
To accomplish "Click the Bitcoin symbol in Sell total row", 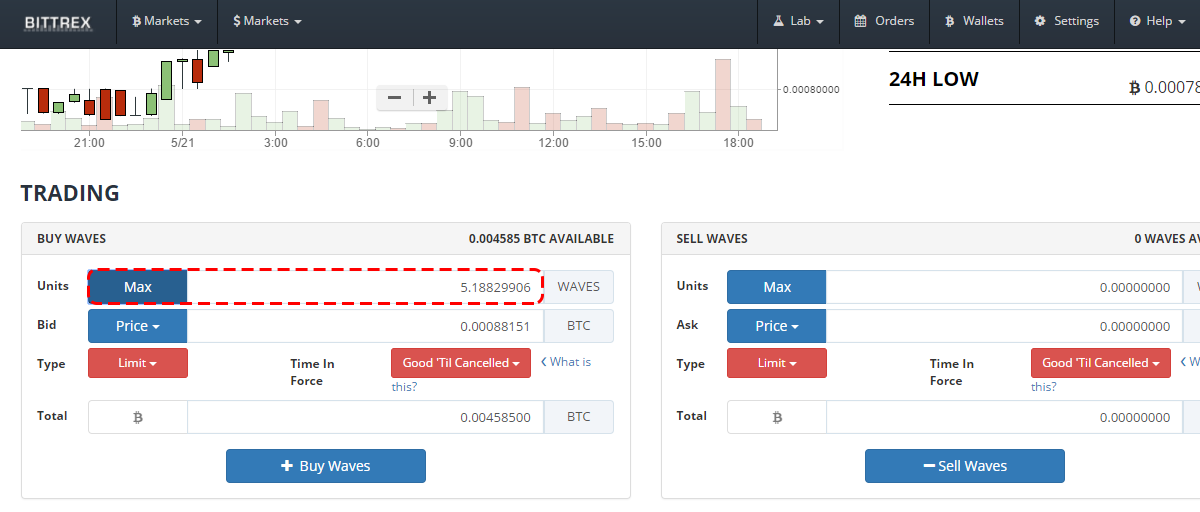I will tap(777, 417).
